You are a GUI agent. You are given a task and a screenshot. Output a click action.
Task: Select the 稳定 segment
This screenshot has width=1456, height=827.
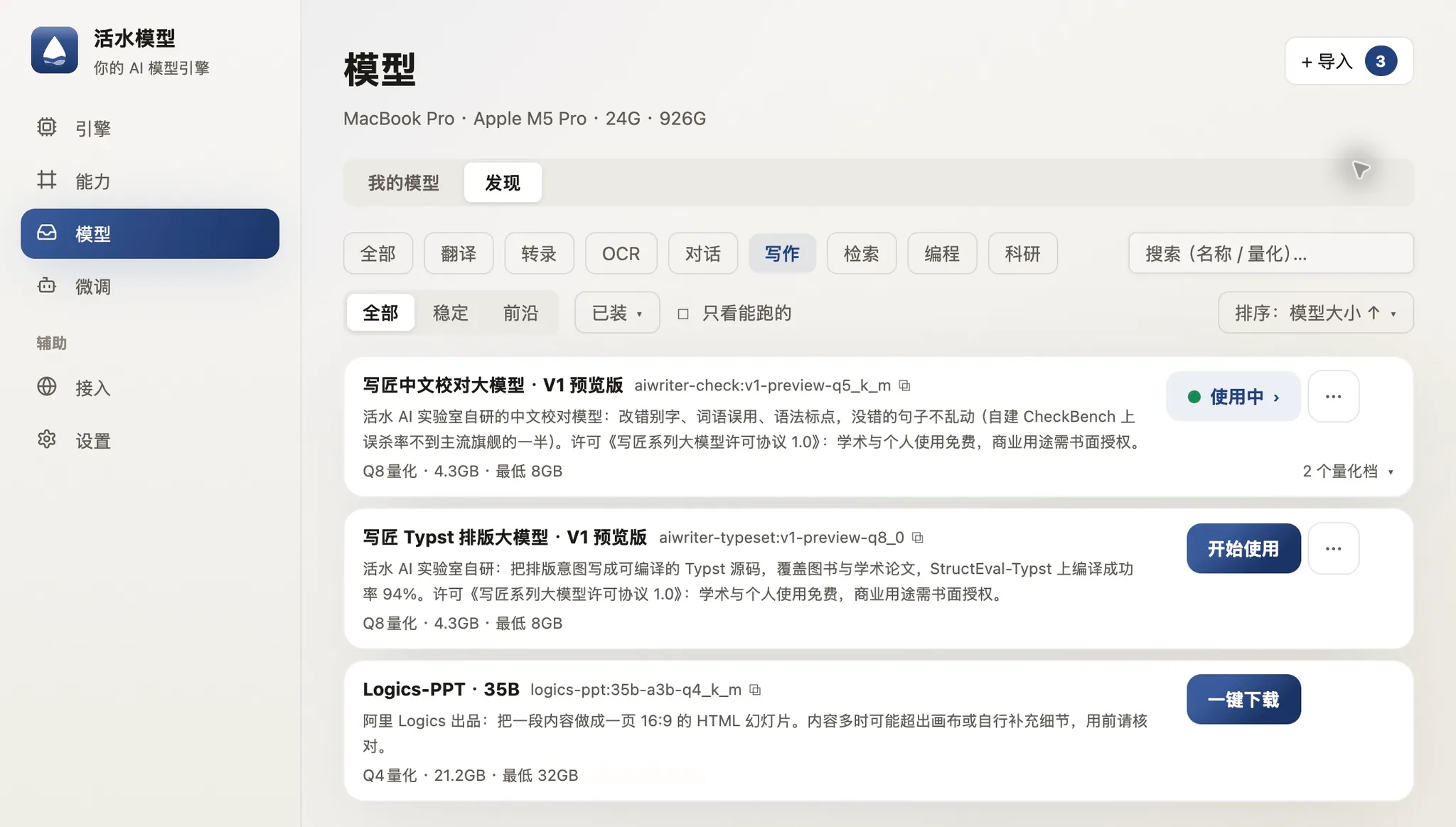[451, 313]
